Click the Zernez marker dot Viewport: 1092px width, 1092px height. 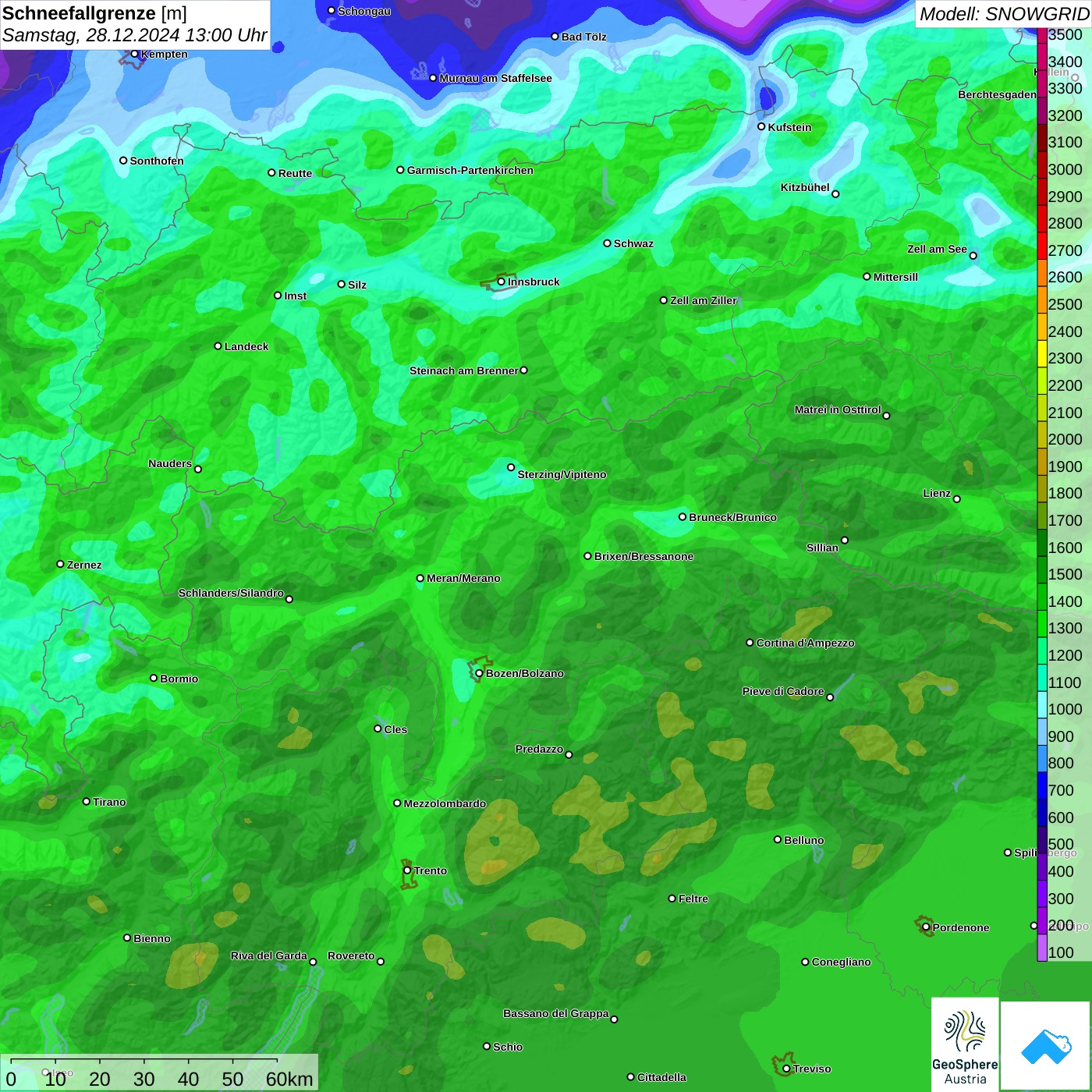coord(60,564)
